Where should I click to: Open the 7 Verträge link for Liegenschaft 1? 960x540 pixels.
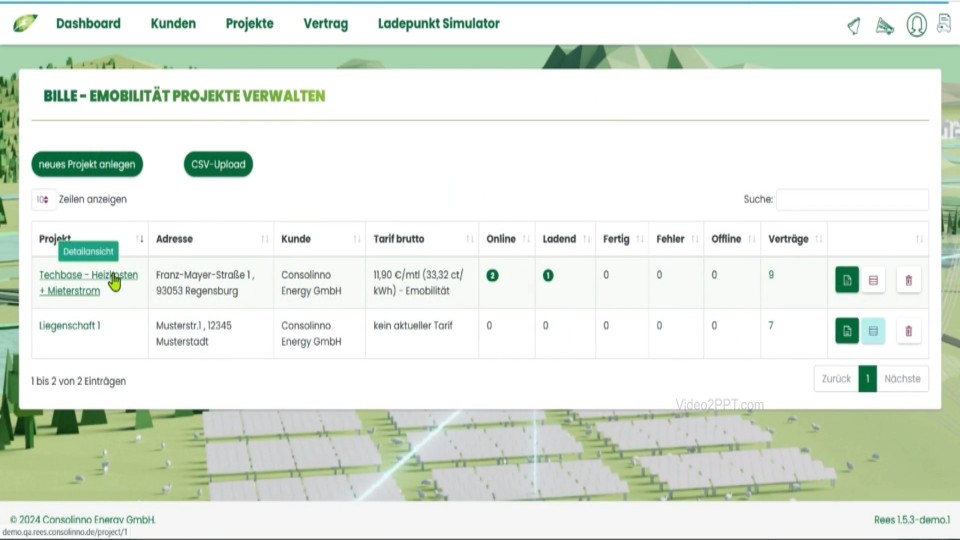pyautogui.click(x=771, y=326)
